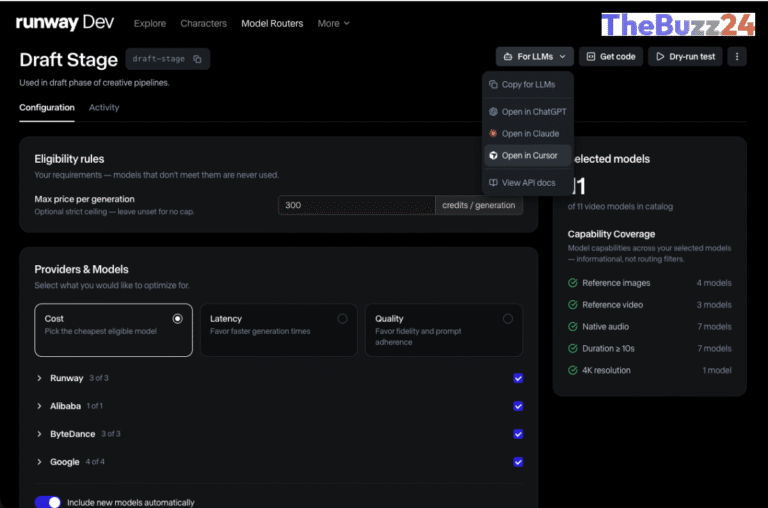Click "7 models" next to Duration ≥ 10s
Image resolution: width=768 pixels, height=508 pixels.
pos(715,348)
